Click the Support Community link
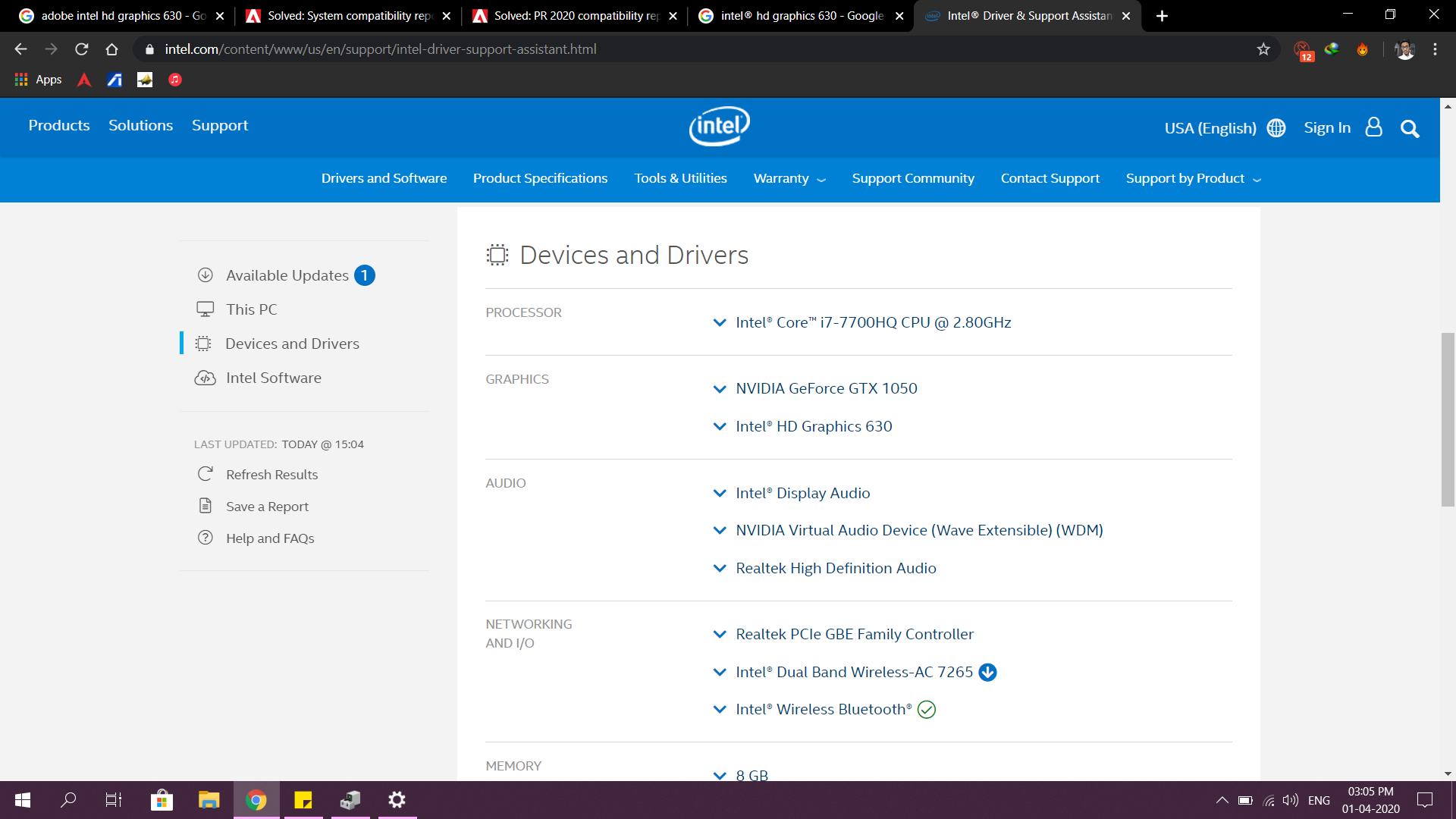Screen dimensions: 1456x819 (x=913, y=178)
